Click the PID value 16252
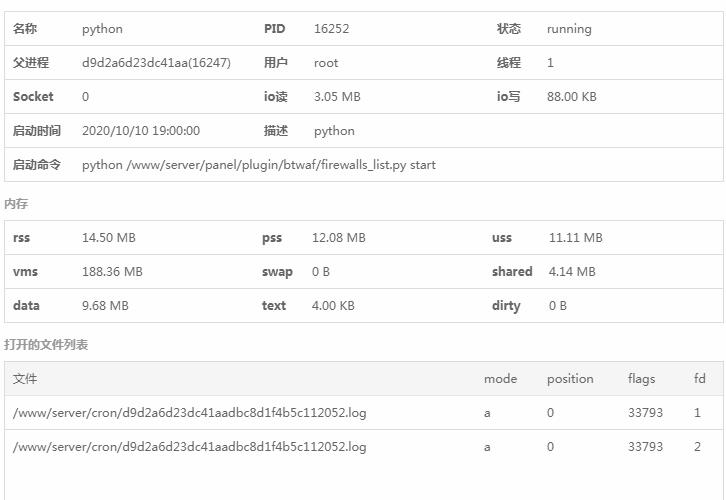Viewport: 726px width, 500px height. (331, 29)
